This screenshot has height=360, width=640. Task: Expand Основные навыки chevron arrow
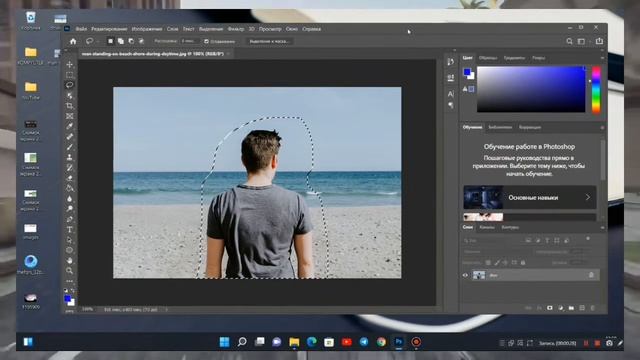coord(588,197)
